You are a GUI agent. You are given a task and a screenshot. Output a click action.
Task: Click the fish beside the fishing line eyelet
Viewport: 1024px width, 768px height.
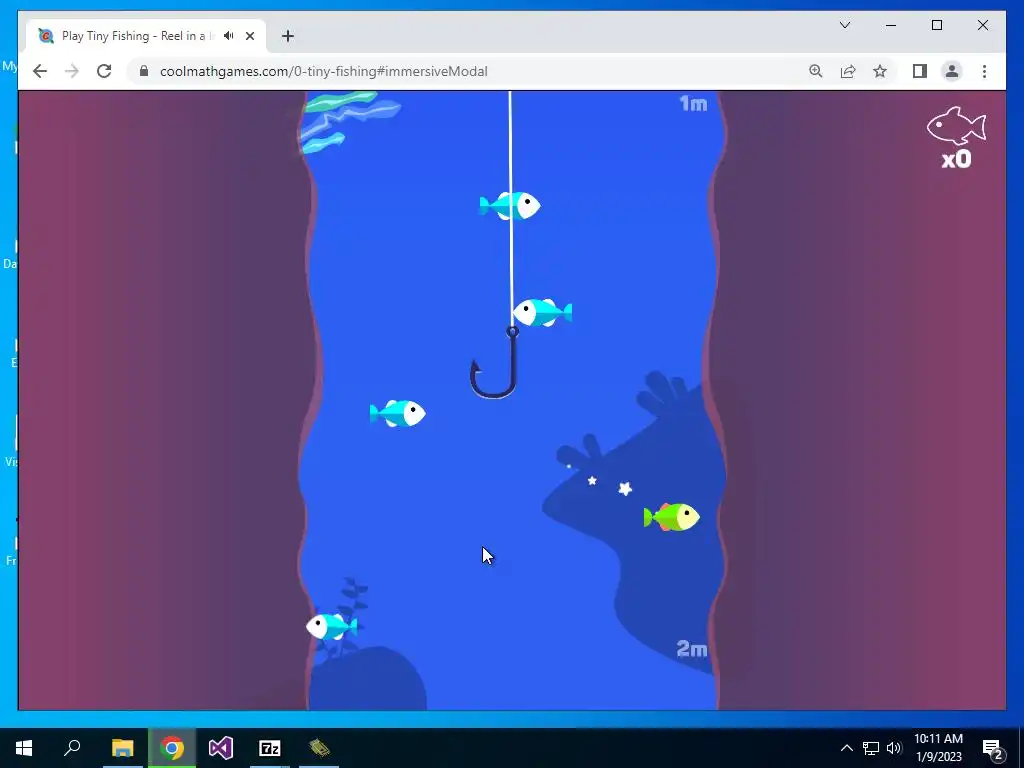pos(543,312)
